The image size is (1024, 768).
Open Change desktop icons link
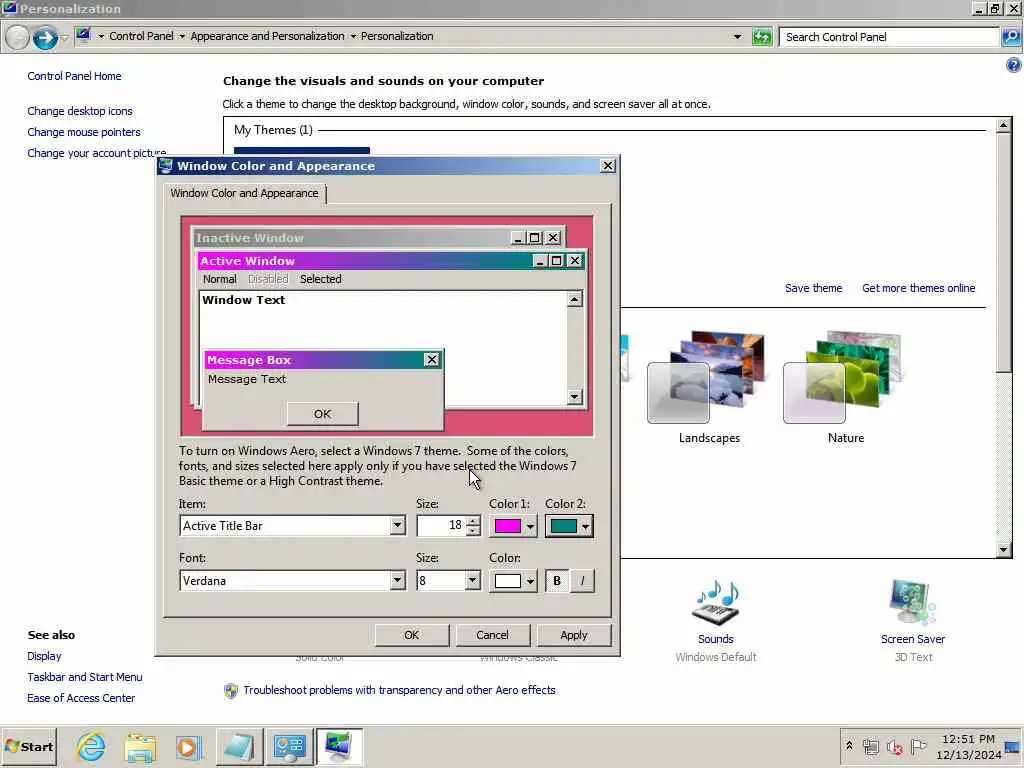coord(80,111)
